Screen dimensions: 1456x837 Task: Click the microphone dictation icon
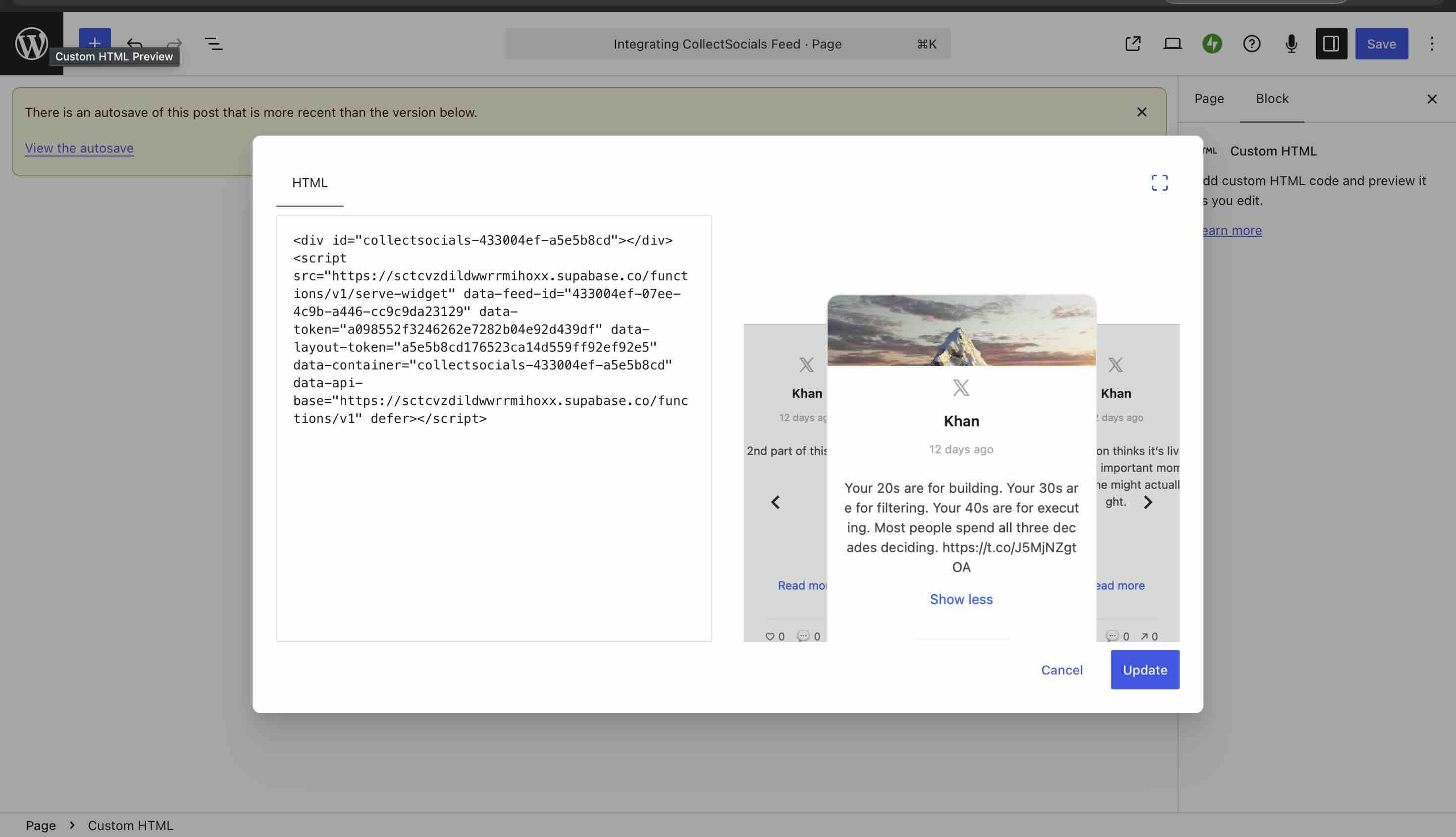(1291, 44)
